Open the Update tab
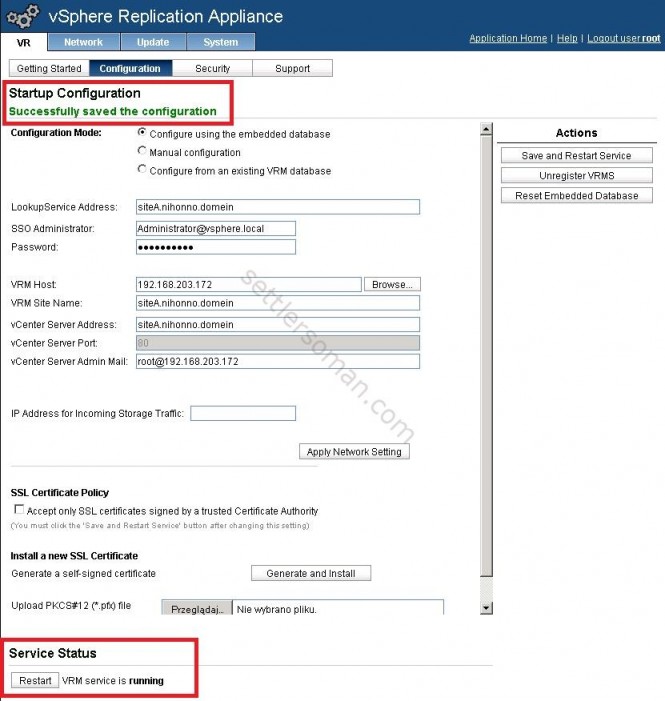This screenshot has width=665, height=701. tap(152, 42)
